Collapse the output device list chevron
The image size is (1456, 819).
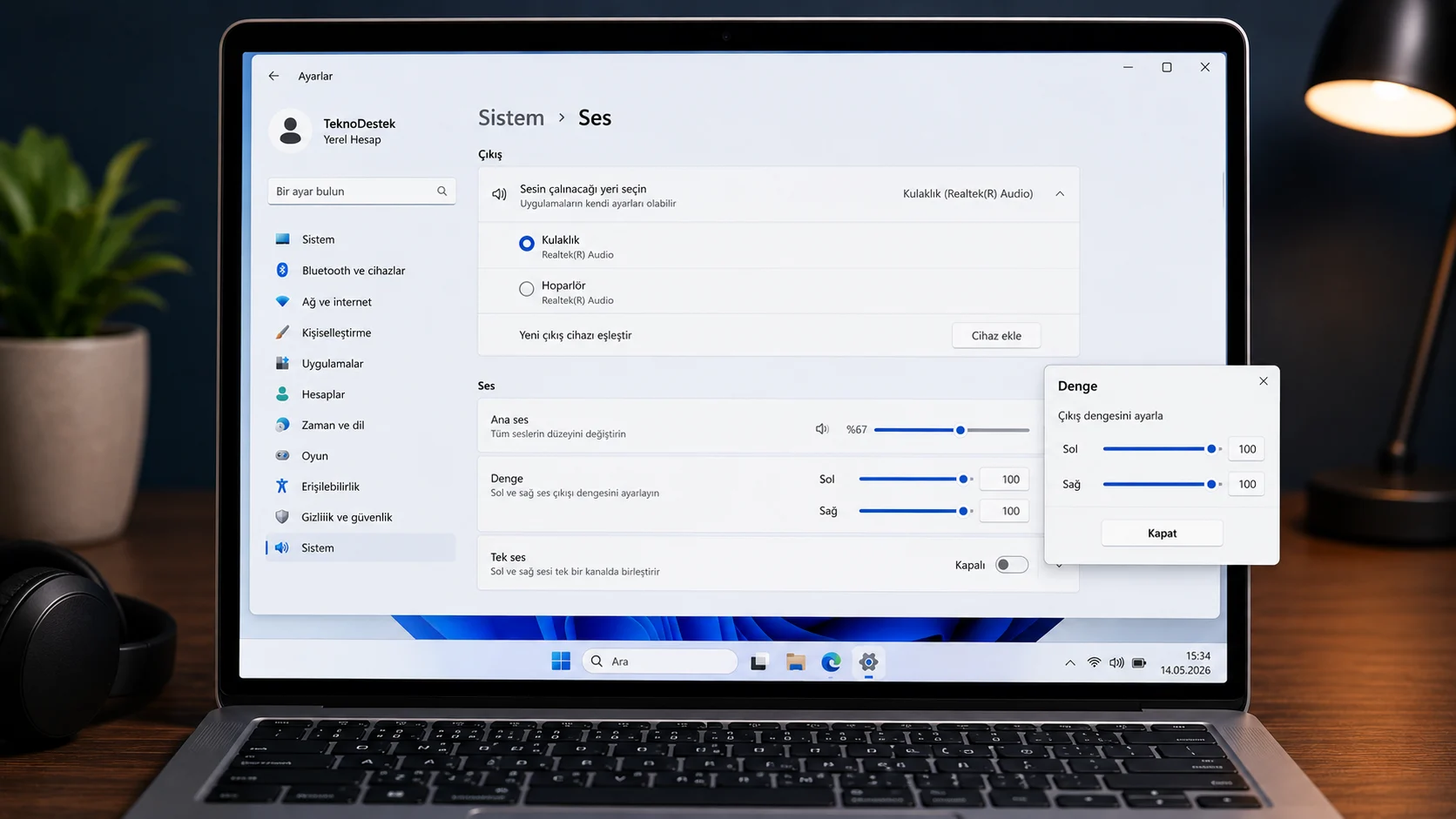1060,194
